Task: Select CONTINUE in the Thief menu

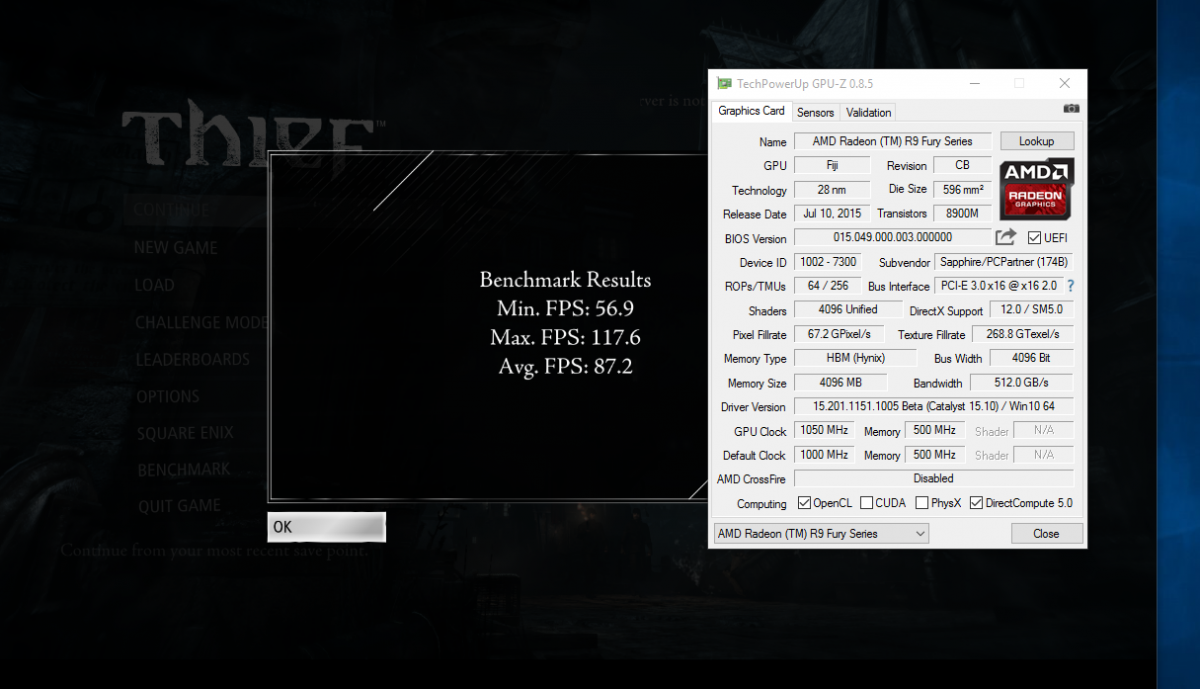Action: (x=172, y=211)
